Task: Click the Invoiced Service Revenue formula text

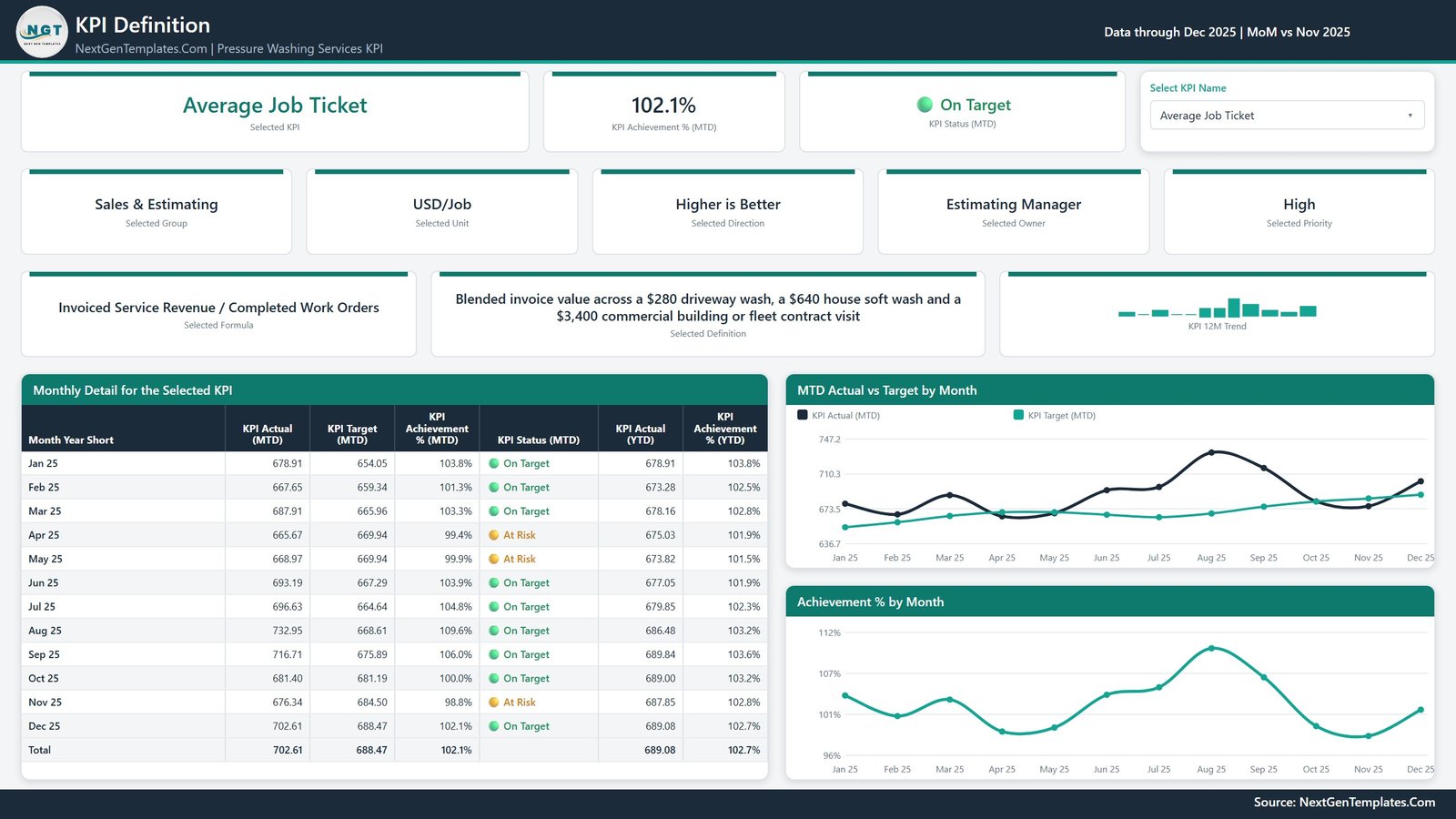Action: [x=218, y=308]
